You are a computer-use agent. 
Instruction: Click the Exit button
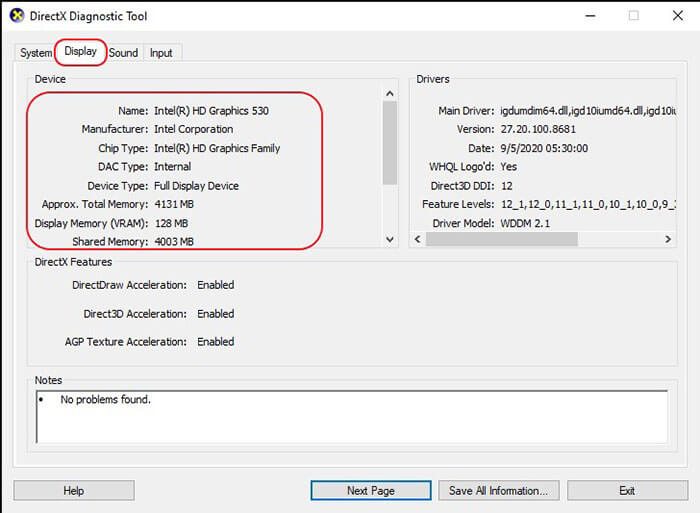point(627,491)
